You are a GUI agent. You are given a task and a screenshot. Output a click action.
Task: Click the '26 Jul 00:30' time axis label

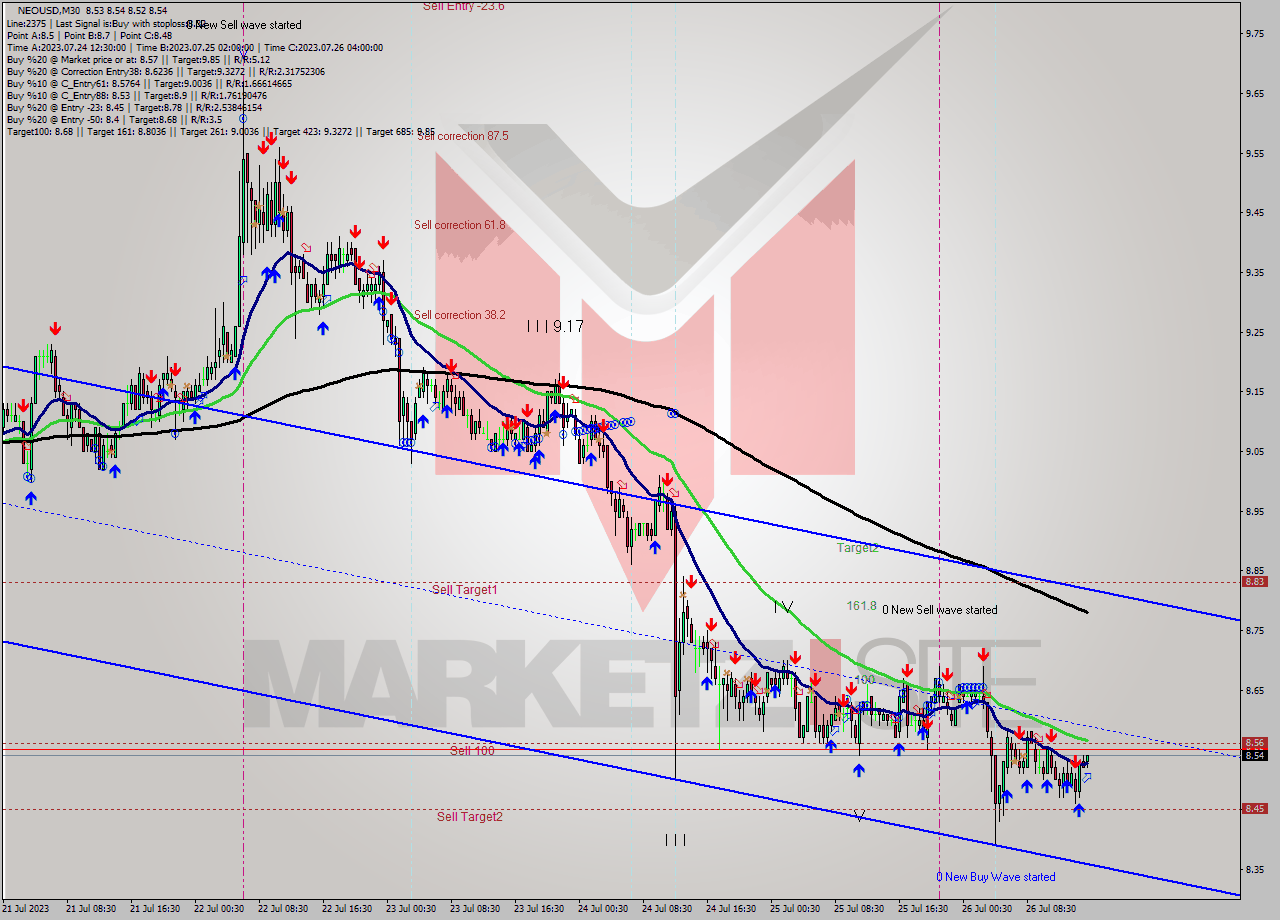coord(987,909)
